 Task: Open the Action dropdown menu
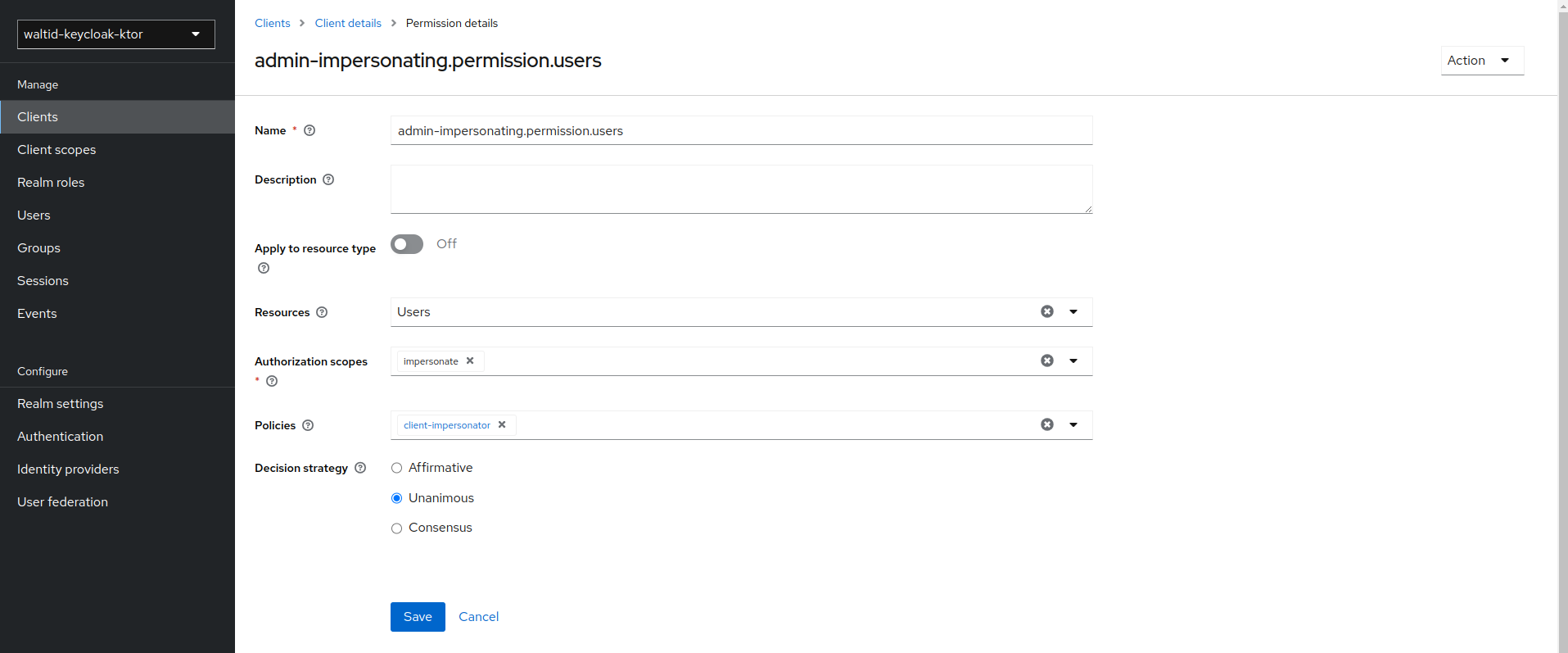pos(1482,61)
